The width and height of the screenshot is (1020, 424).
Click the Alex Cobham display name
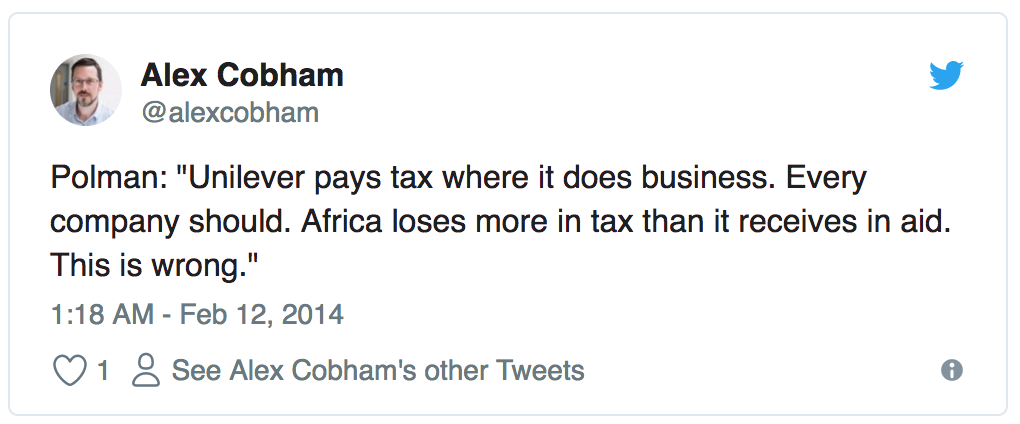tap(242, 75)
